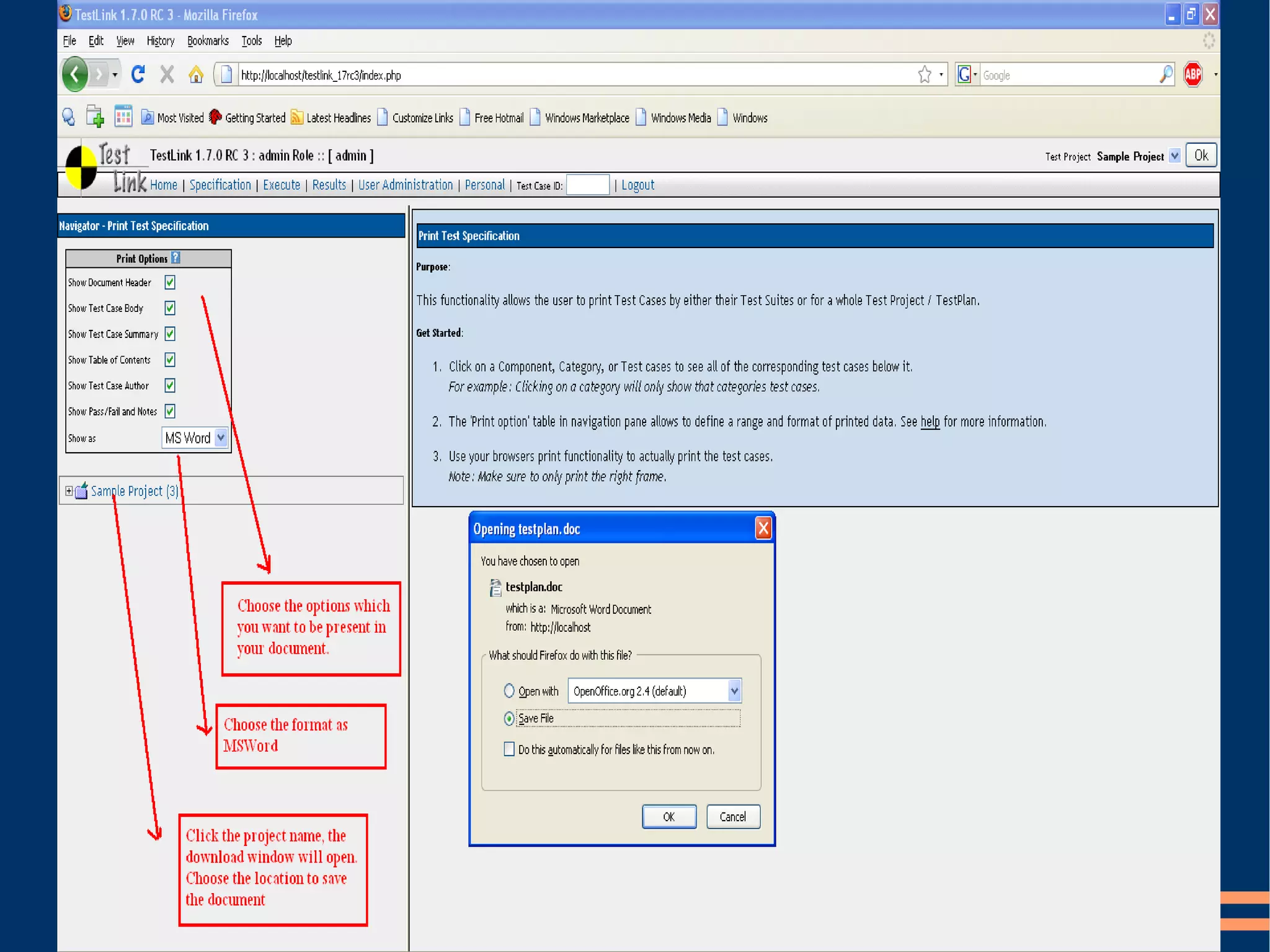Click the Ok button next to Test Project
1270x952 pixels.
(x=1201, y=156)
